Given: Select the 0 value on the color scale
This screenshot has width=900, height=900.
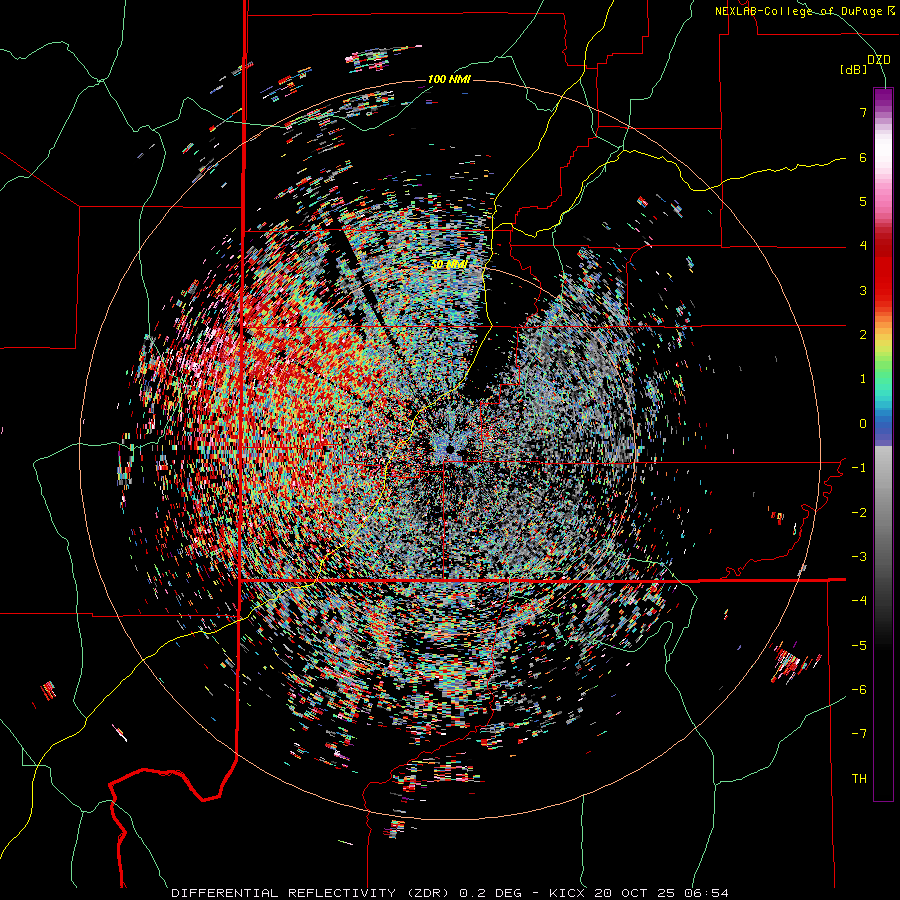Looking at the screenshot, I should coord(863,424).
